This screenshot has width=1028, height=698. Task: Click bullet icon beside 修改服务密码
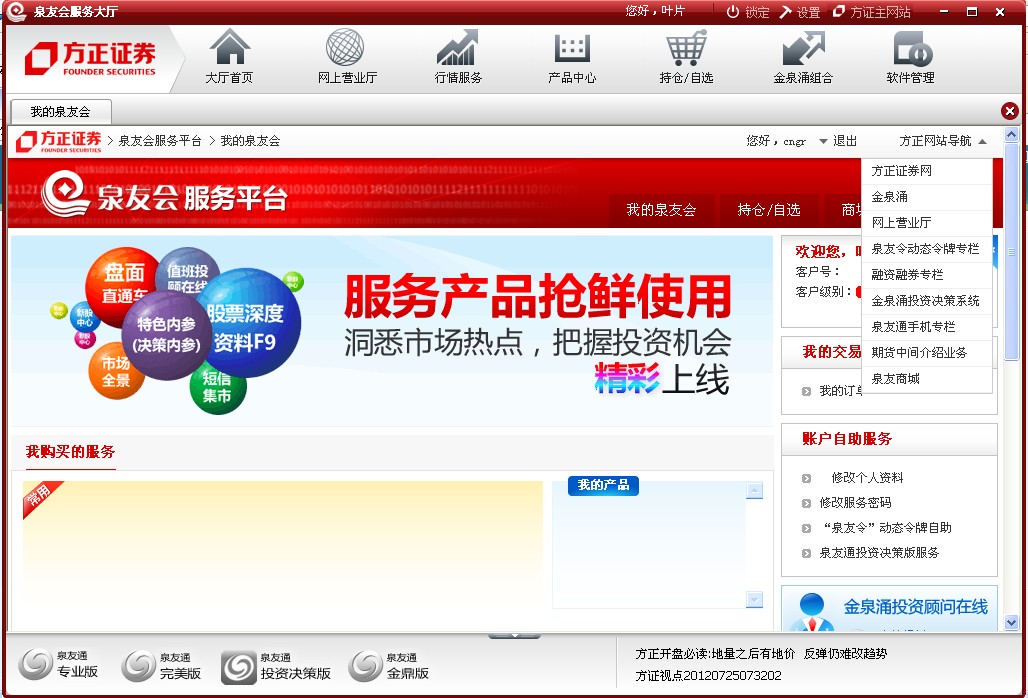click(806, 503)
